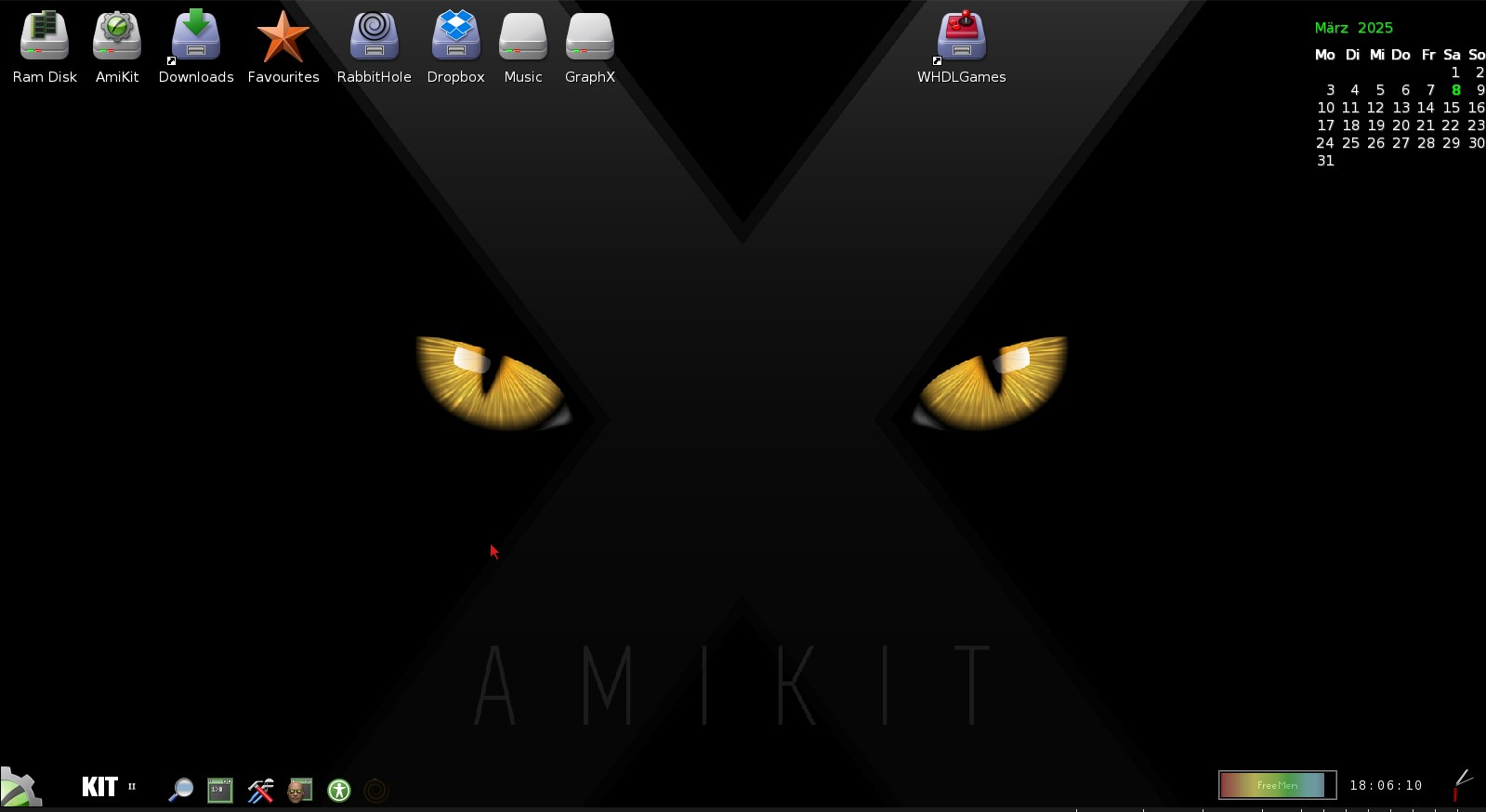This screenshot has width=1486, height=812.
Task: Click the green accessibility figure icon
Action: (339, 791)
